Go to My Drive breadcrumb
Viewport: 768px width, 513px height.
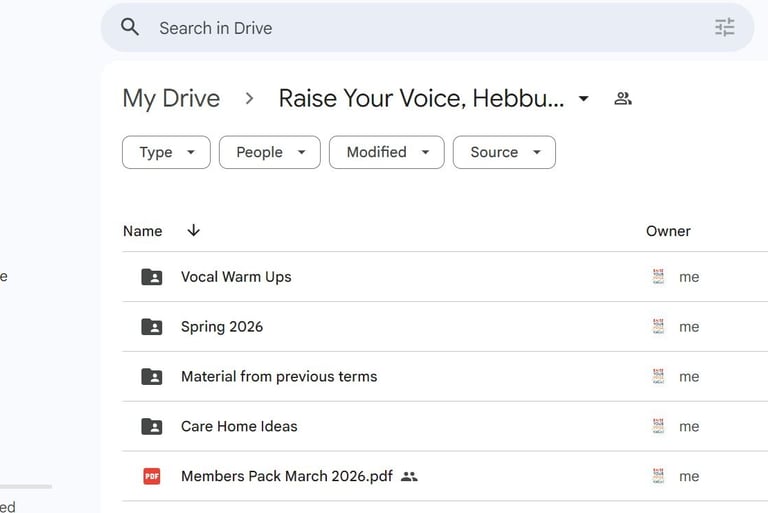tap(171, 98)
